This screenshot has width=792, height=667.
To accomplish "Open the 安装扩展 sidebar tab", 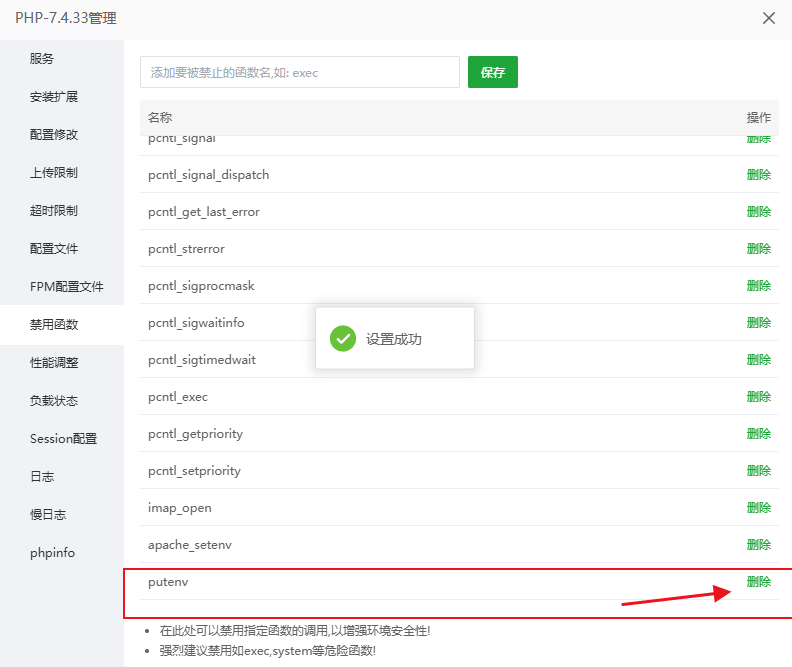I will 54,96.
